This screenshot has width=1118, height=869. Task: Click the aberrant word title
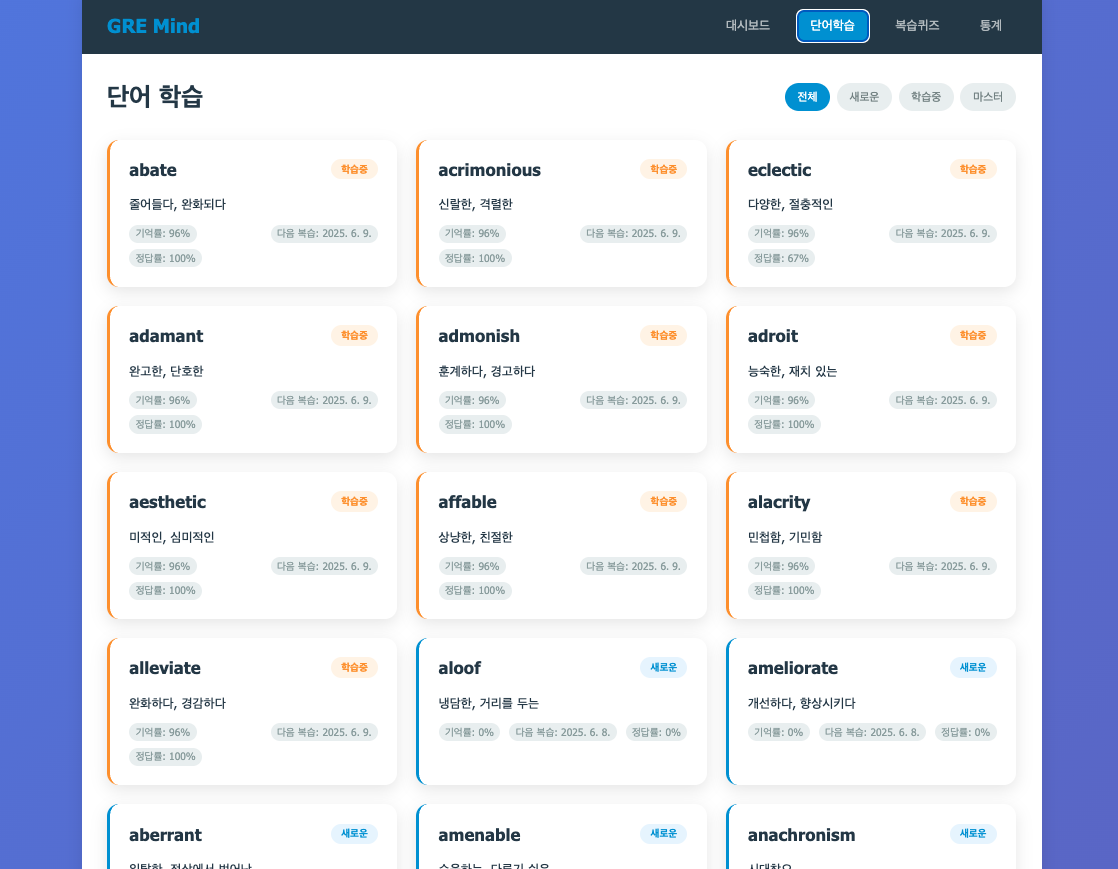(x=165, y=835)
